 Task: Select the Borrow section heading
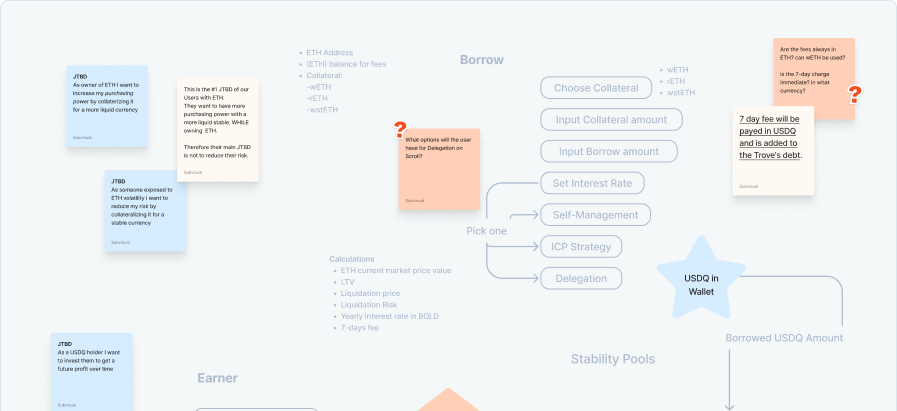tap(482, 60)
